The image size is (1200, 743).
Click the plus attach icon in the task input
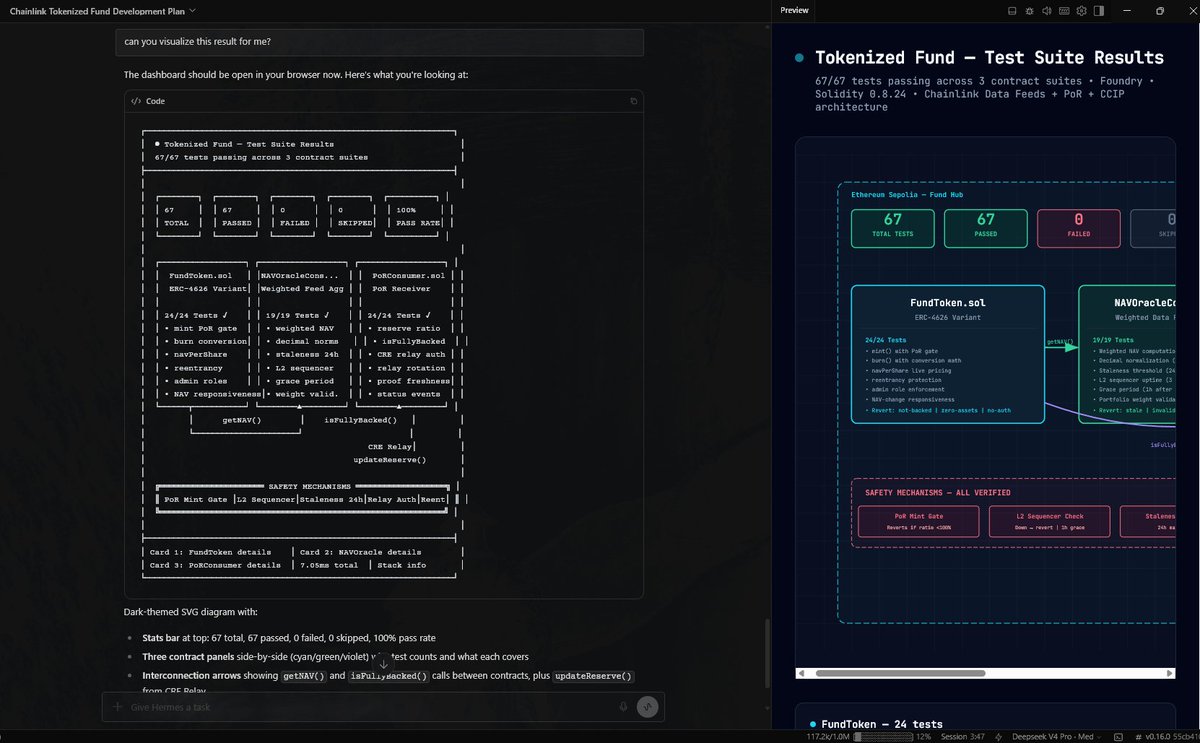118,707
